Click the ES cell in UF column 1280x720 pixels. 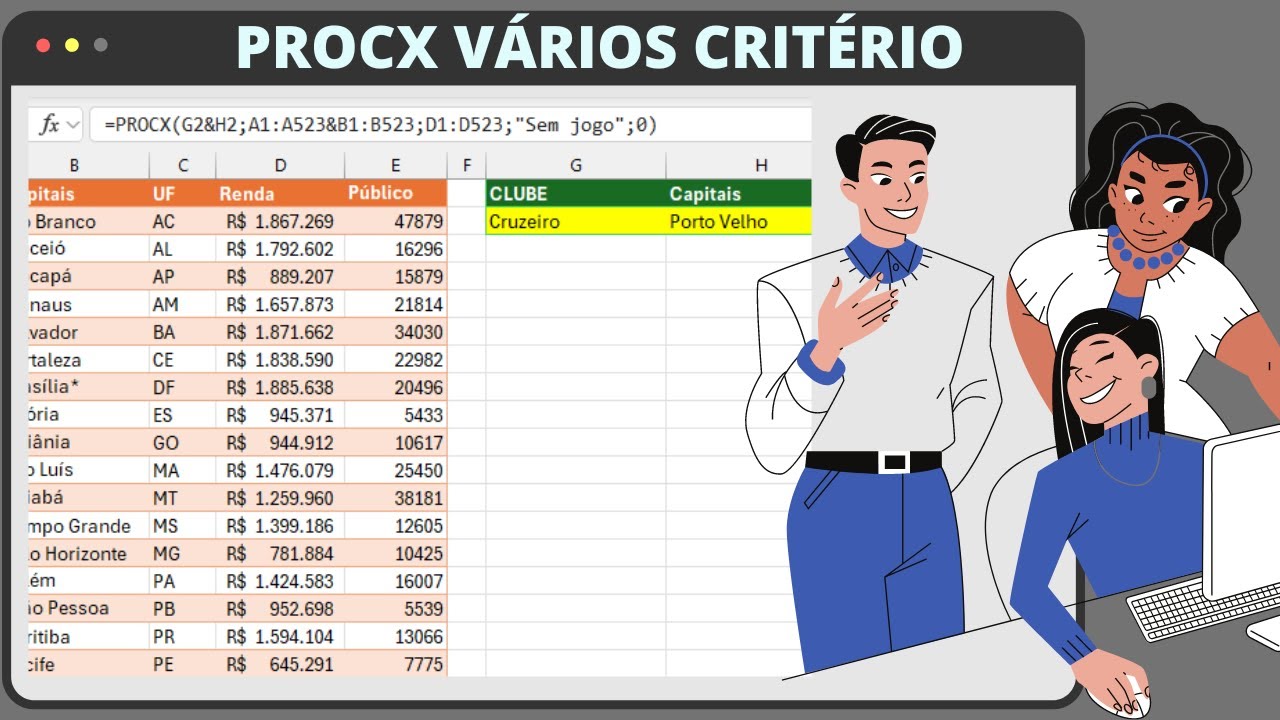click(x=182, y=415)
